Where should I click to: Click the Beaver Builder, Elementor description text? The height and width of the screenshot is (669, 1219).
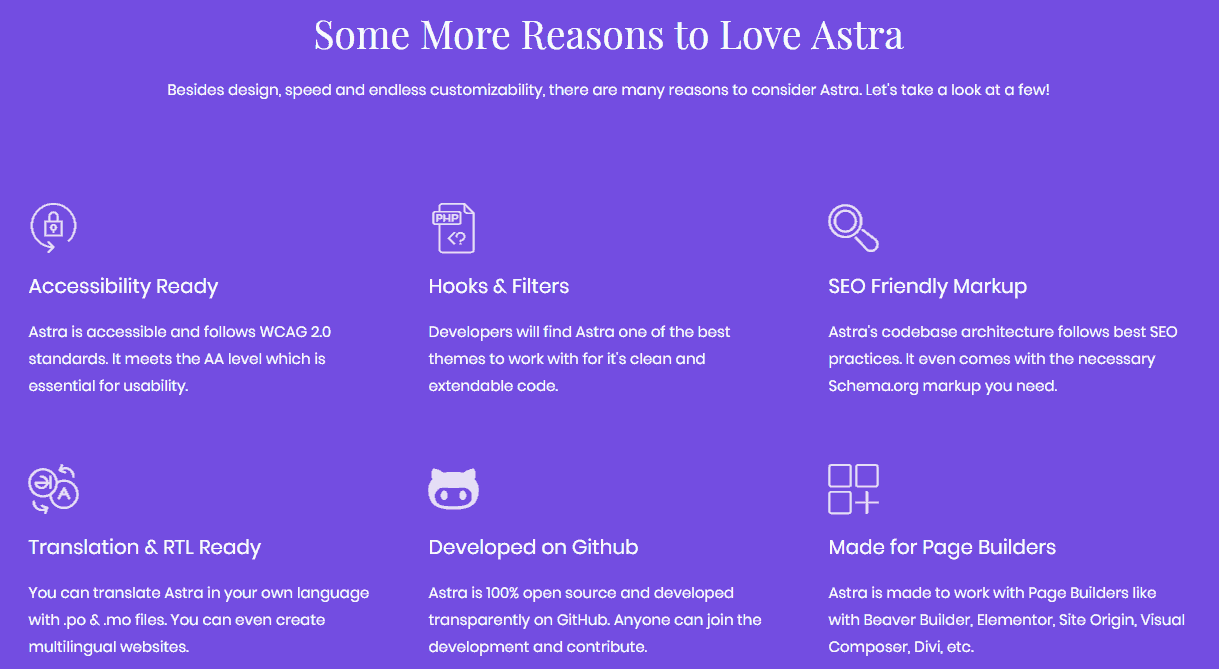tap(1006, 619)
